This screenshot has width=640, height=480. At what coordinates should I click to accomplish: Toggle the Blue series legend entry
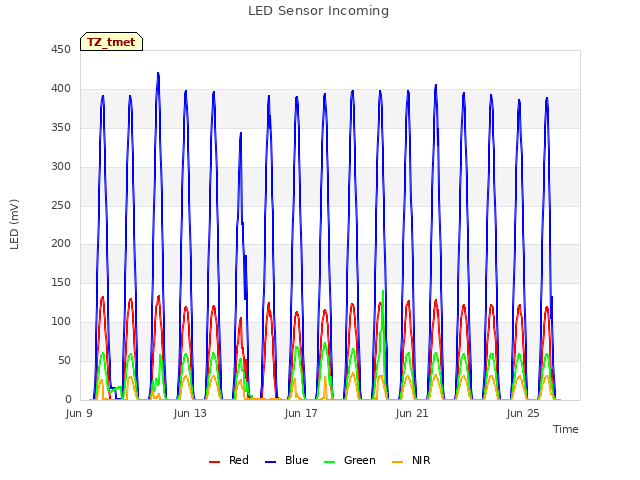click(x=287, y=460)
